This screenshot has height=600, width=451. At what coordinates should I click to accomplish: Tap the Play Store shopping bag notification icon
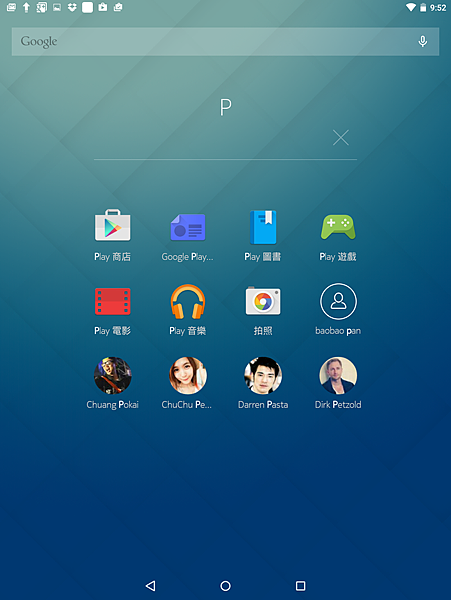[x=103, y=7]
